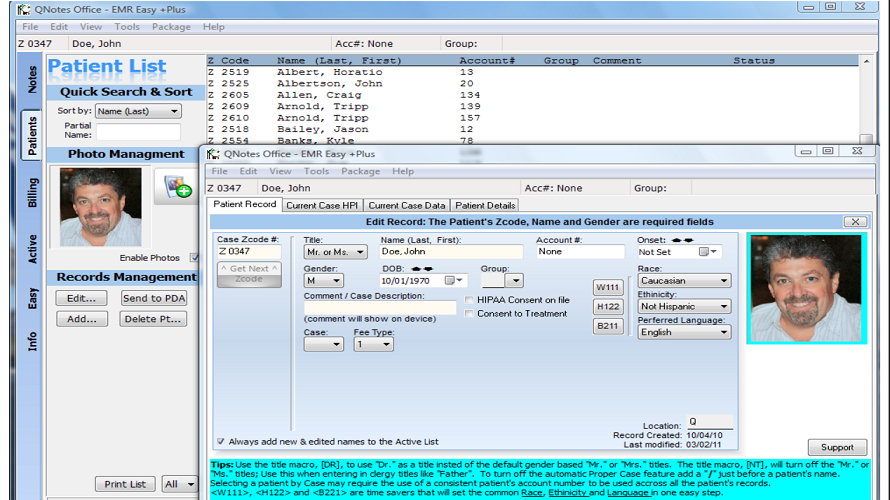Switch to the Current Case HPI tab
Viewport: 890px width, 500px height.
click(321, 205)
